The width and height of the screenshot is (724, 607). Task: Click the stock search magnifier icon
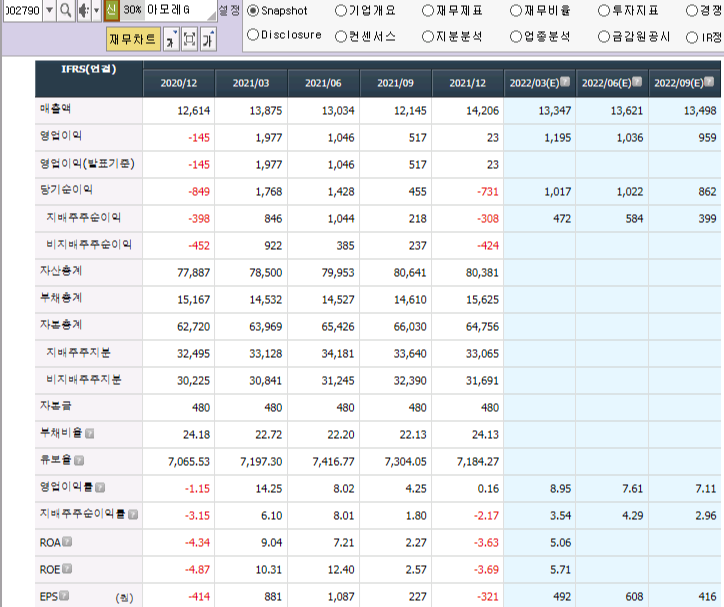(x=66, y=10)
